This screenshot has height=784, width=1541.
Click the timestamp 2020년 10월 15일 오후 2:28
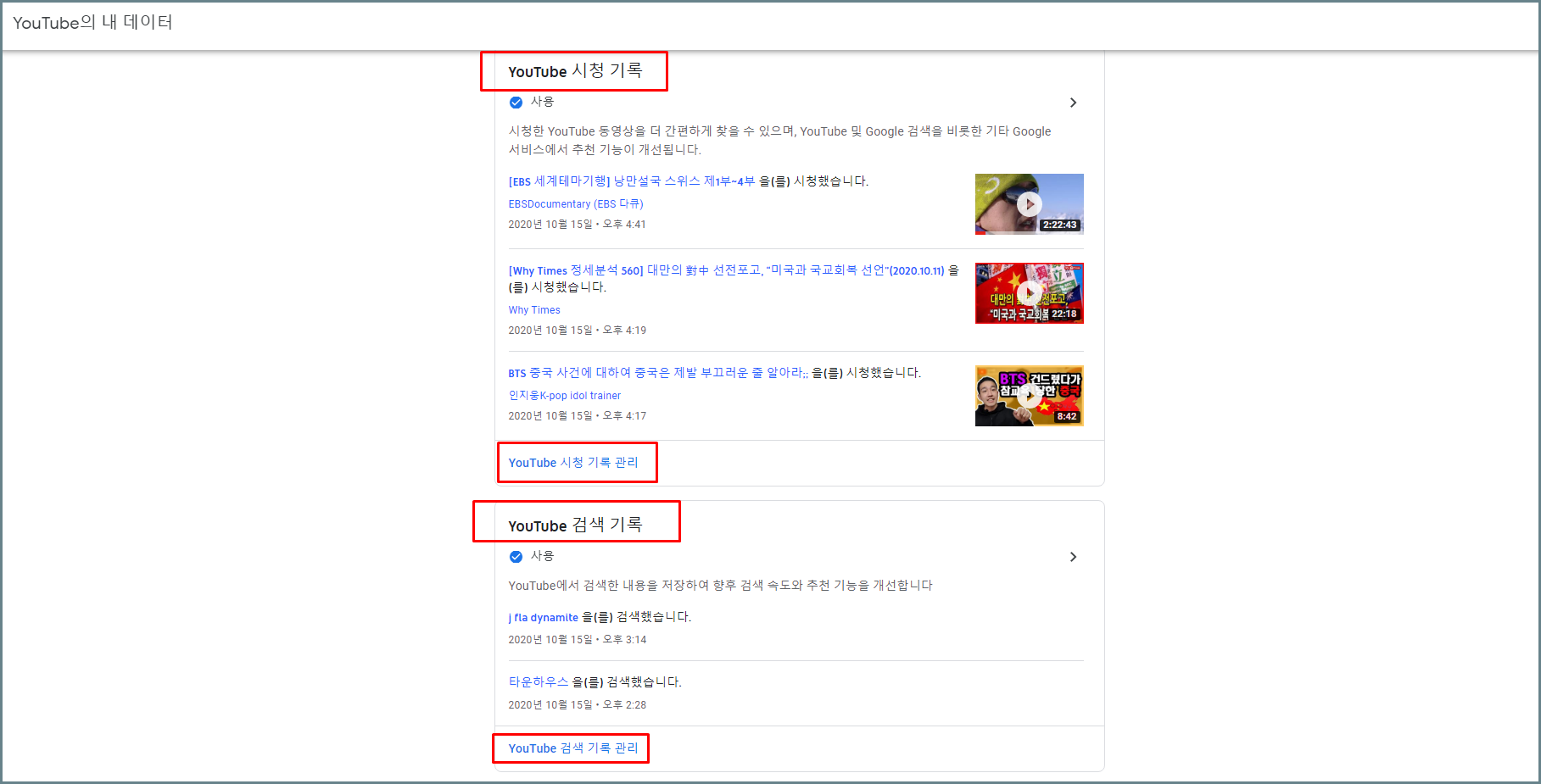[x=578, y=705]
